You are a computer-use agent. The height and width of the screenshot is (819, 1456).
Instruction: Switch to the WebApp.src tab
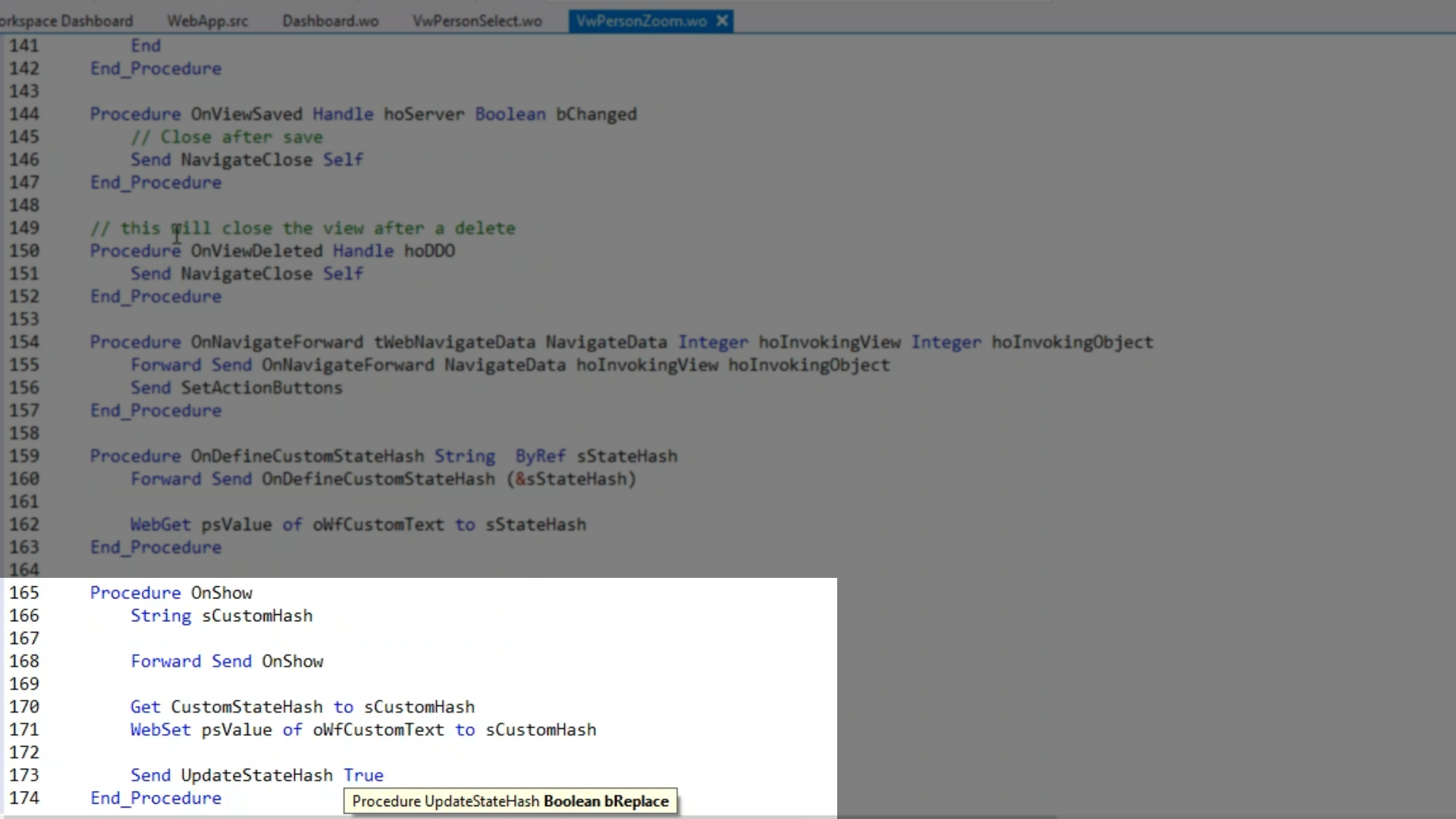207,21
